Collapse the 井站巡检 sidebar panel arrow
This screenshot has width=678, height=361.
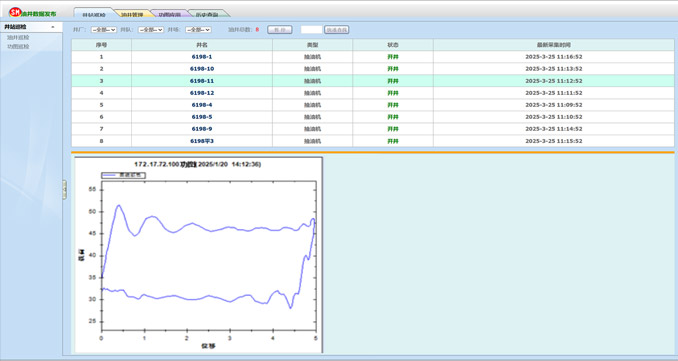coord(53,27)
